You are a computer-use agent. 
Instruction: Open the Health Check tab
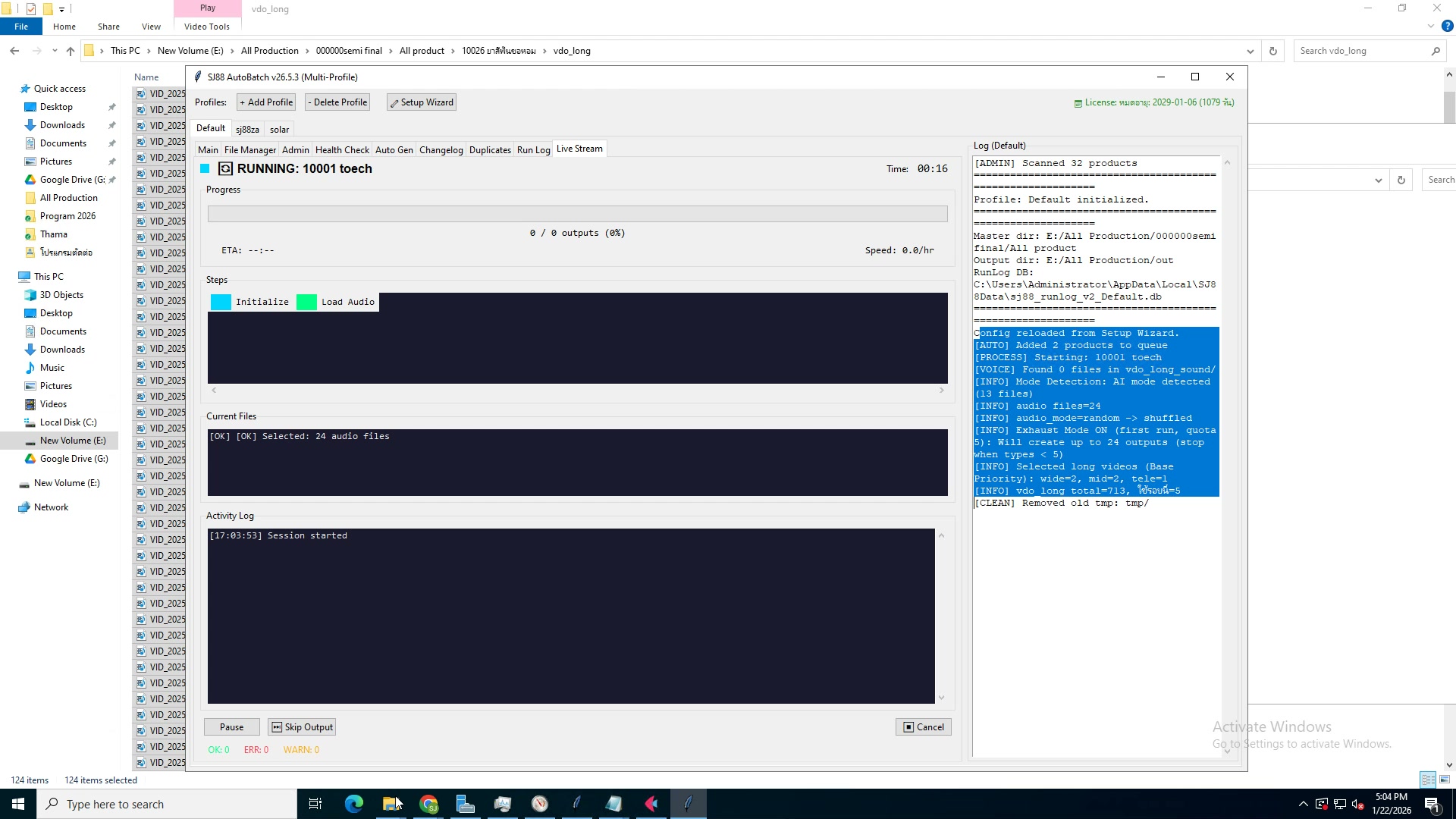tap(342, 149)
